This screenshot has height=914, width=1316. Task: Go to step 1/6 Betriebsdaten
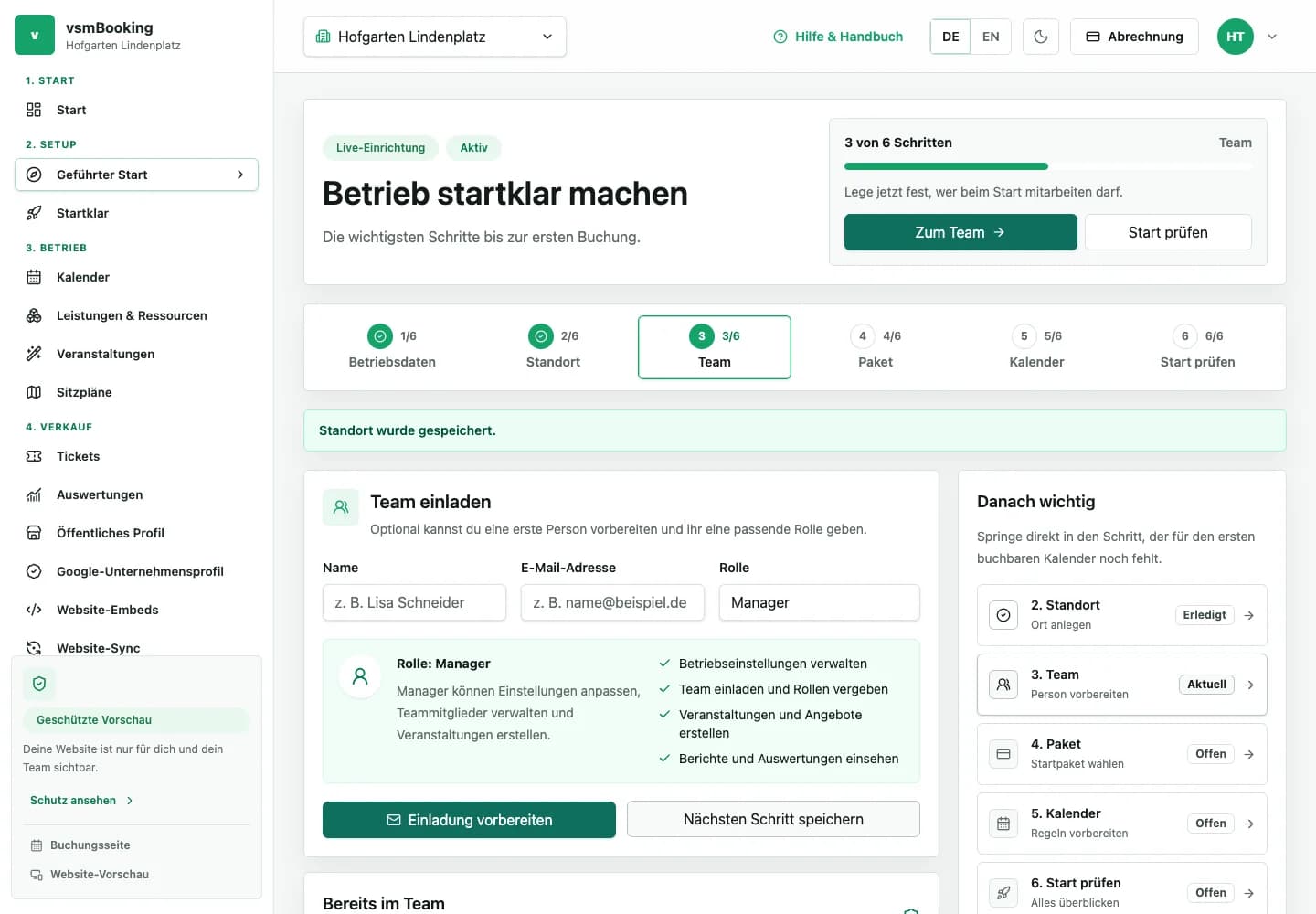pos(392,347)
